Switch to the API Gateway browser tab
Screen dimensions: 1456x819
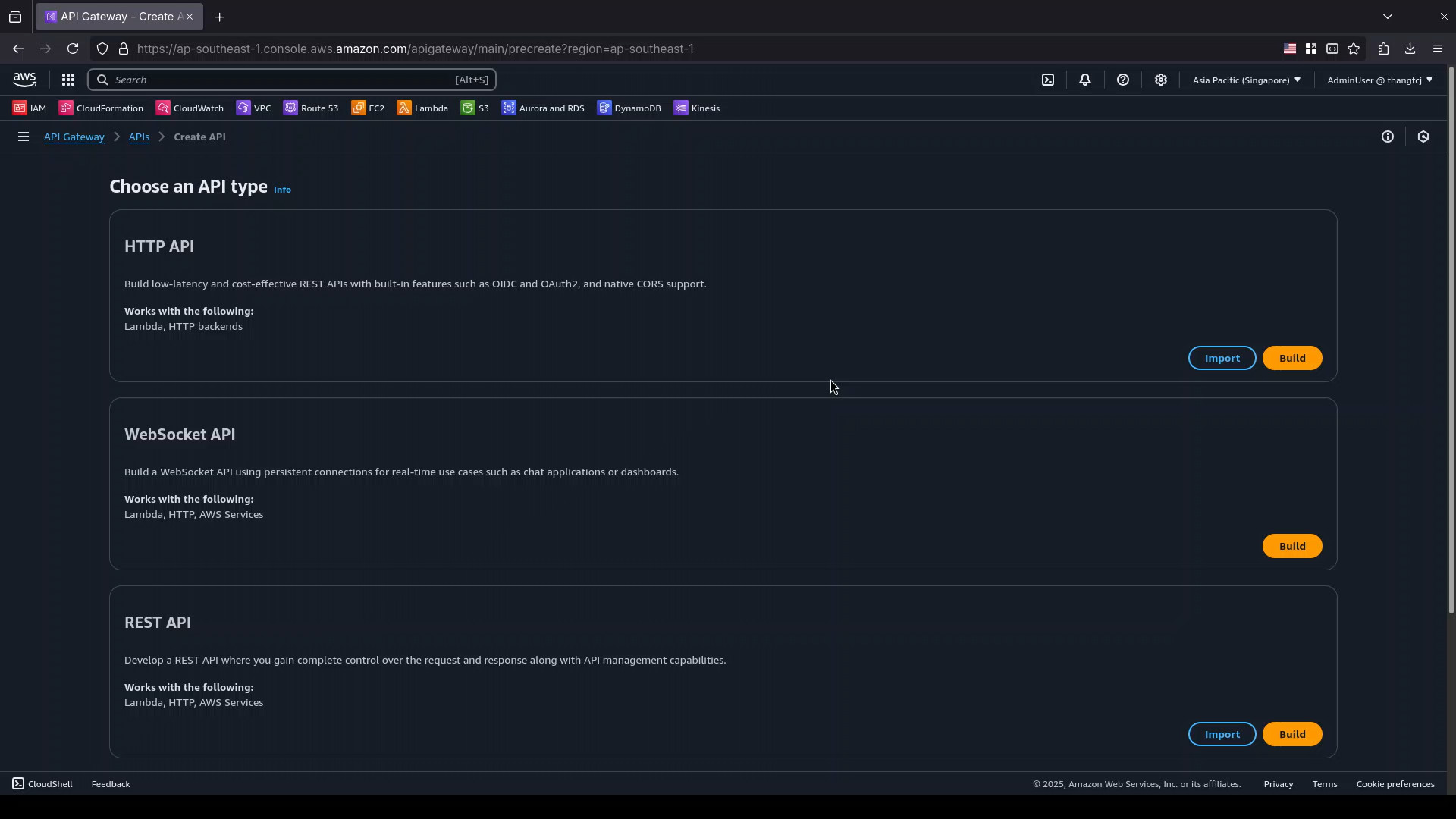[118, 17]
